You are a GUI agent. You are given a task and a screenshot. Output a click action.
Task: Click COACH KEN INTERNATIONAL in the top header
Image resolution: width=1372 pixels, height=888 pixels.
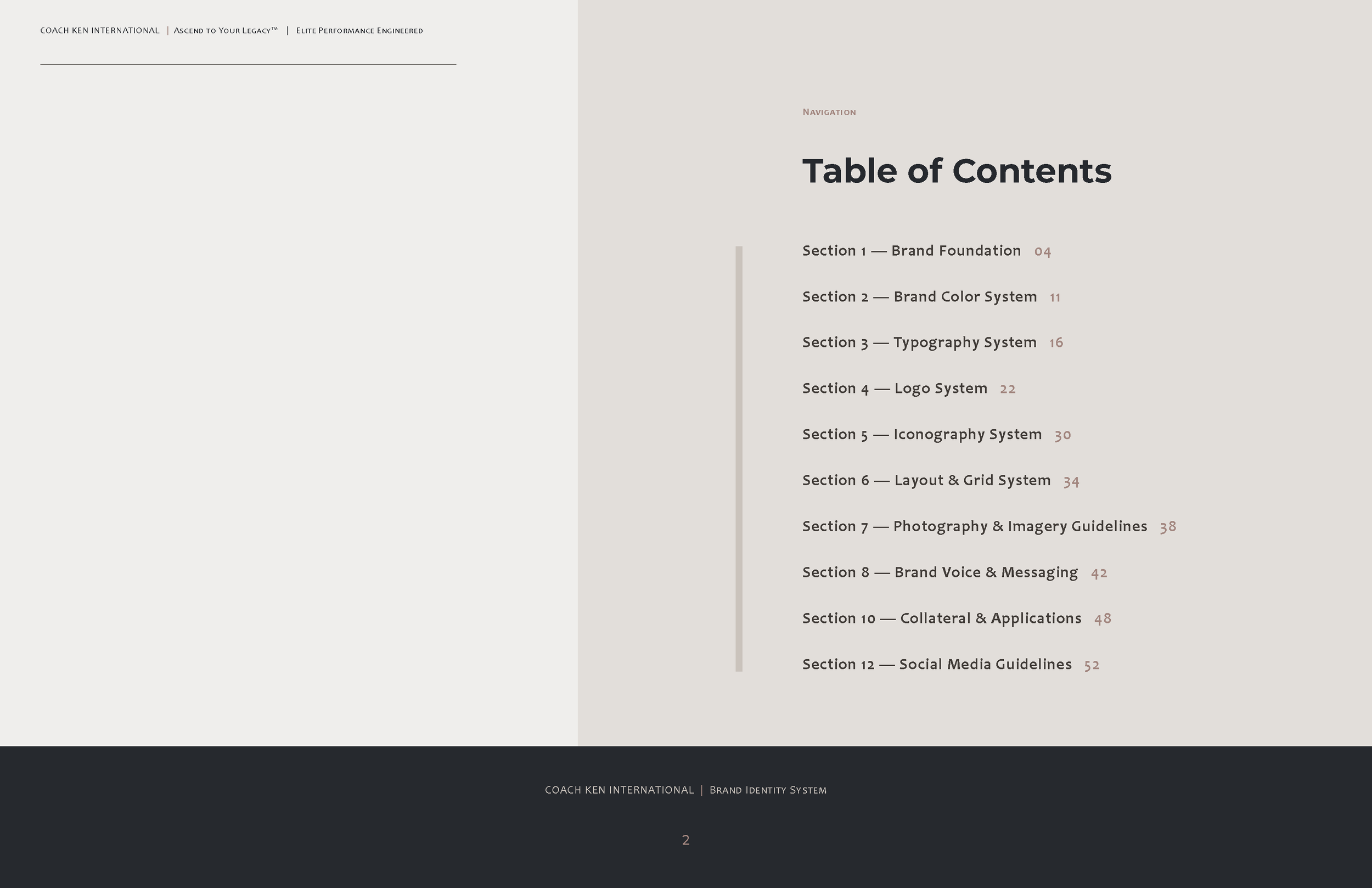[x=100, y=31]
